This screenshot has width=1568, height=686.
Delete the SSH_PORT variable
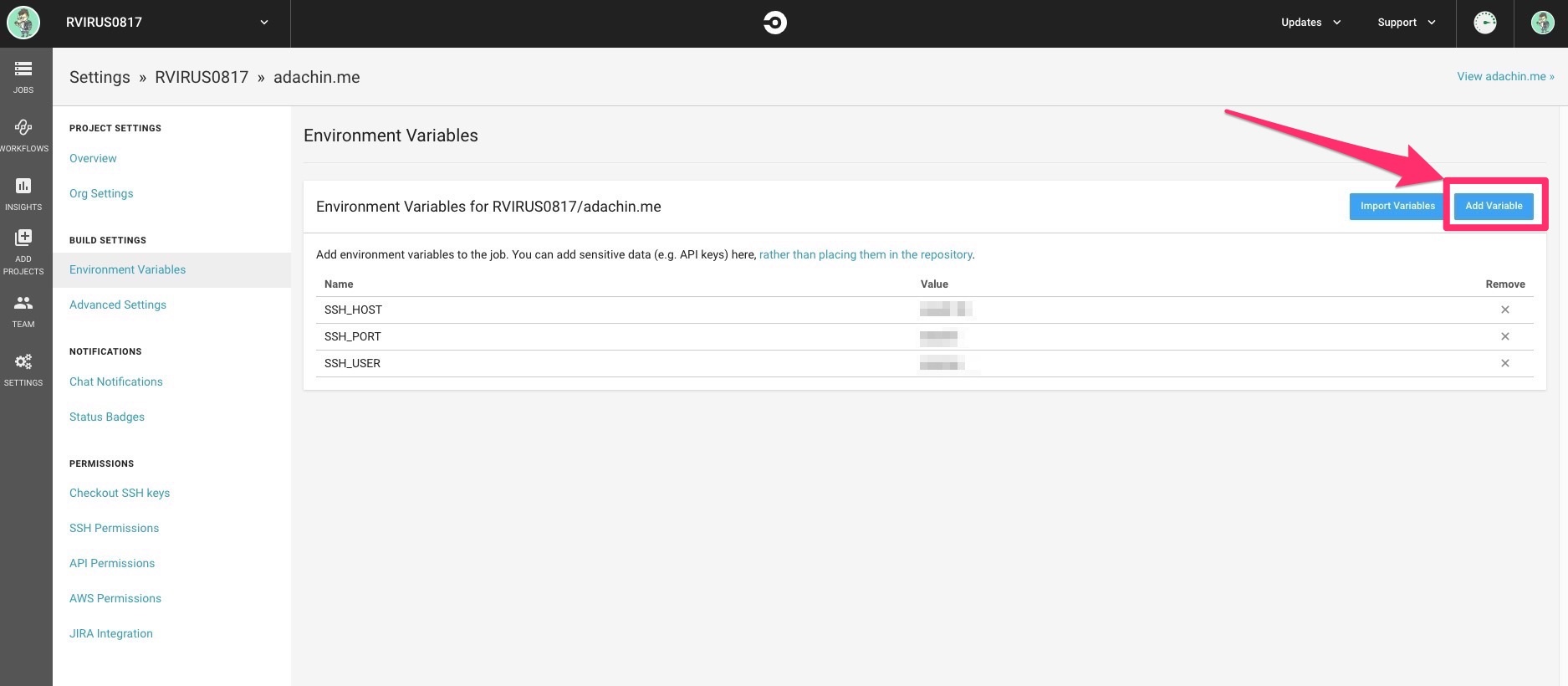point(1504,336)
